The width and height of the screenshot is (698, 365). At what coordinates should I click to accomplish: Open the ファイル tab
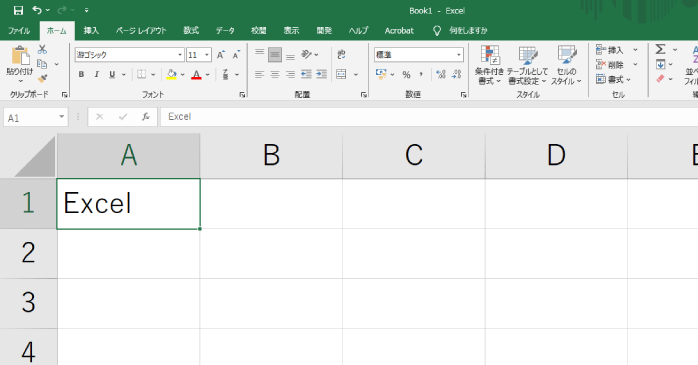click(19, 31)
